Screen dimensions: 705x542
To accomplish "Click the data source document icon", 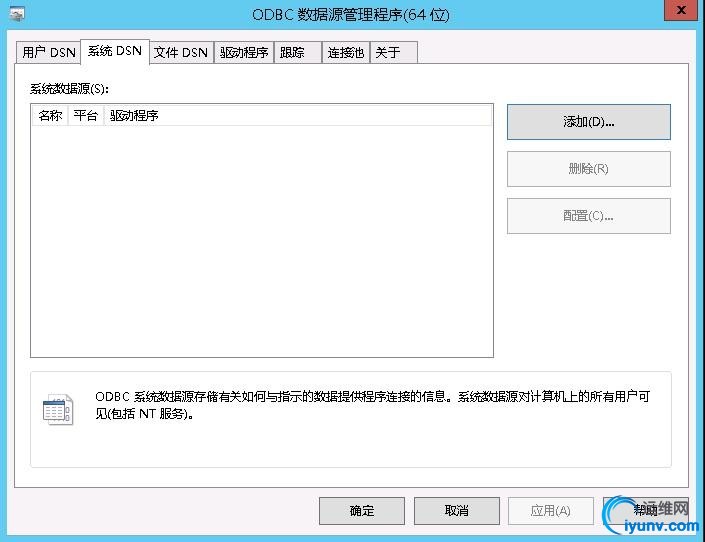I will click(58, 409).
